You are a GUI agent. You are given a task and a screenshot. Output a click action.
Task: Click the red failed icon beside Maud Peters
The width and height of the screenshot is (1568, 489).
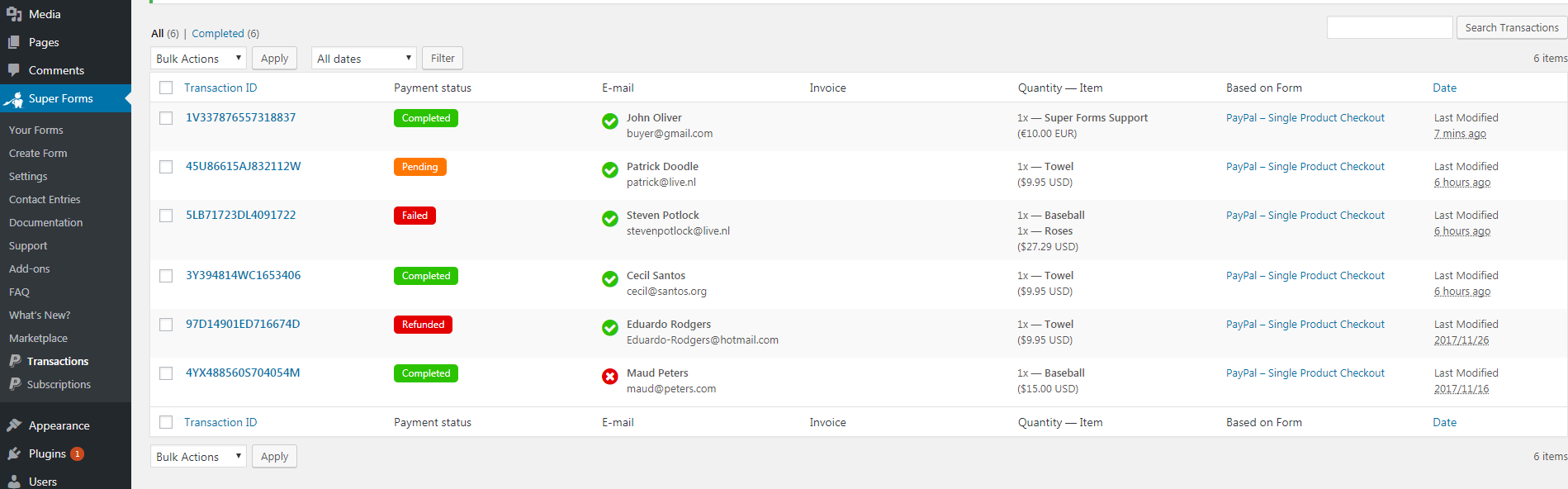point(609,377)
